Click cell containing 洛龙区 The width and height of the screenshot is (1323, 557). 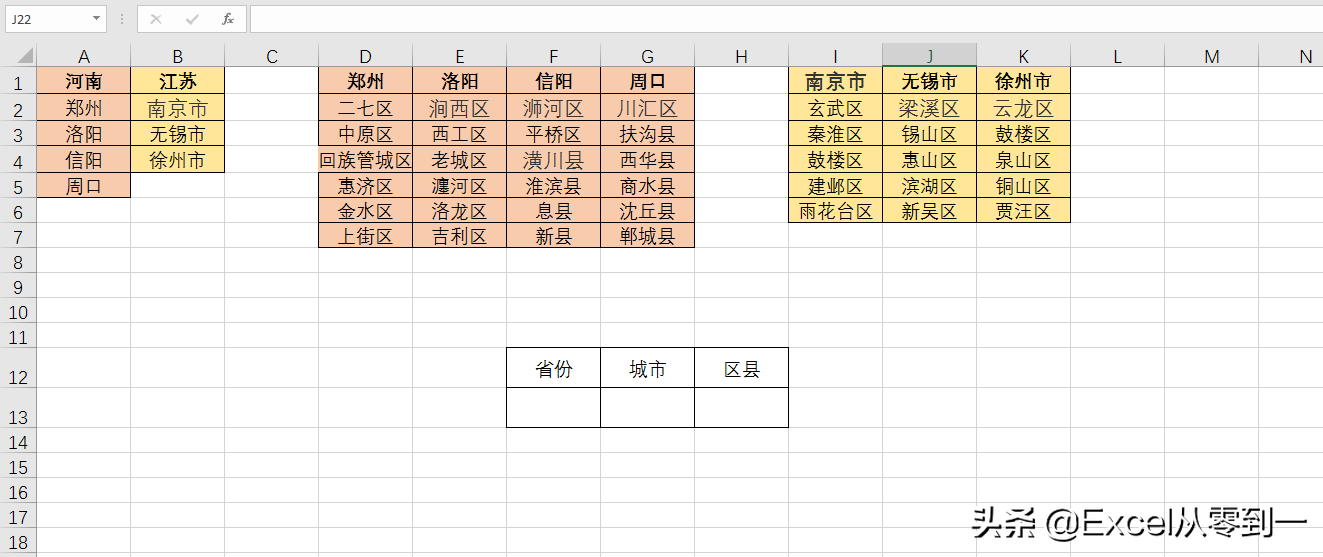click(459, 210)
